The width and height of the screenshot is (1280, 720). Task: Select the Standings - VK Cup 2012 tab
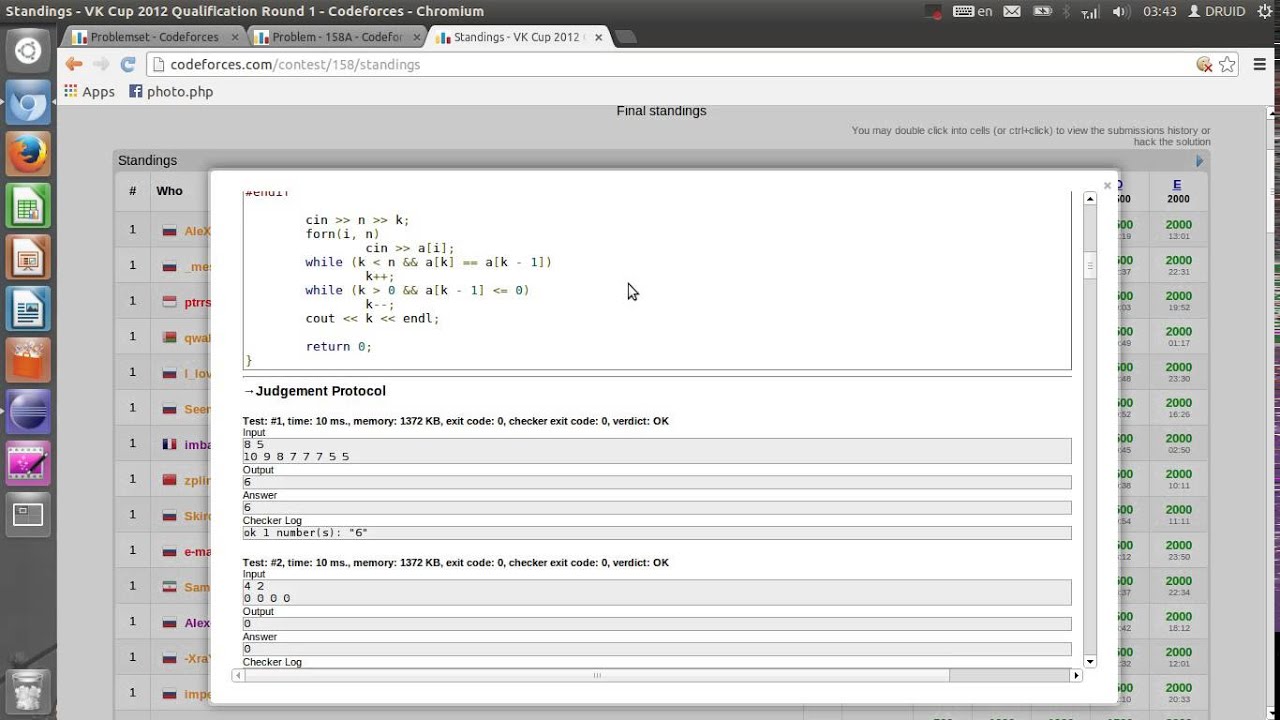518,37
